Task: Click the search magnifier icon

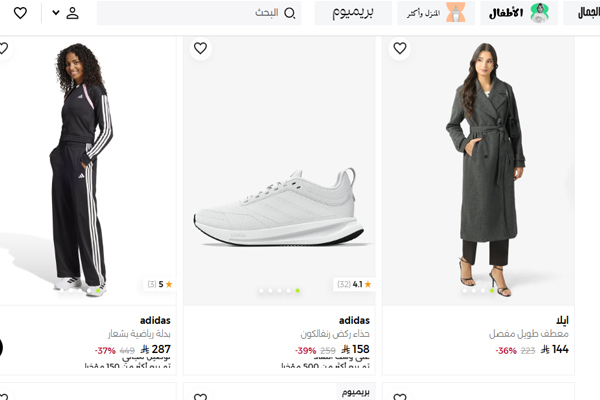Action: [x=290, y=13]
